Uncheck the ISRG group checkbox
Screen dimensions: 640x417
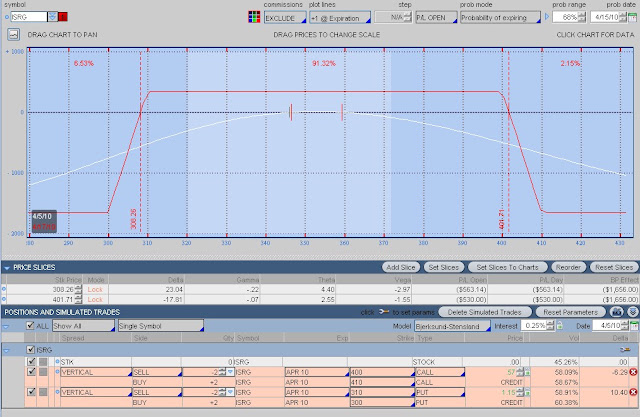click(31, 350)
